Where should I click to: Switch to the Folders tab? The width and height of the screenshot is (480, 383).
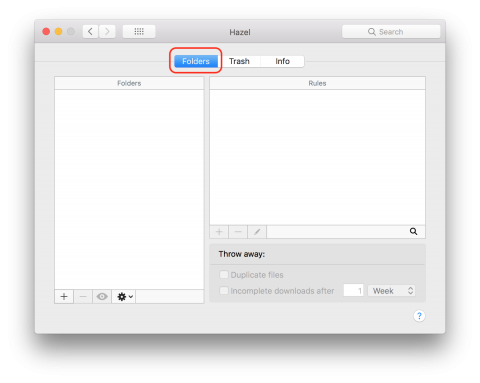coord(196,61)
